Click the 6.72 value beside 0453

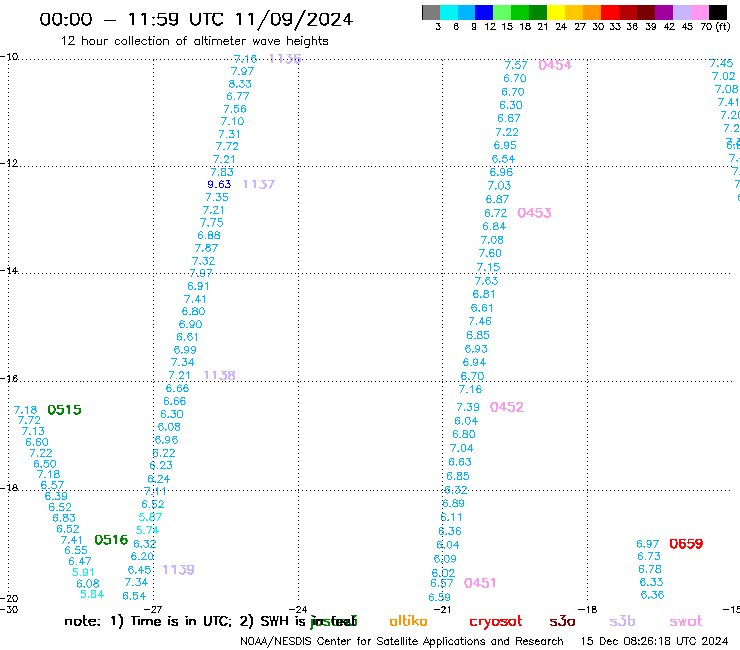coord(496,213)
